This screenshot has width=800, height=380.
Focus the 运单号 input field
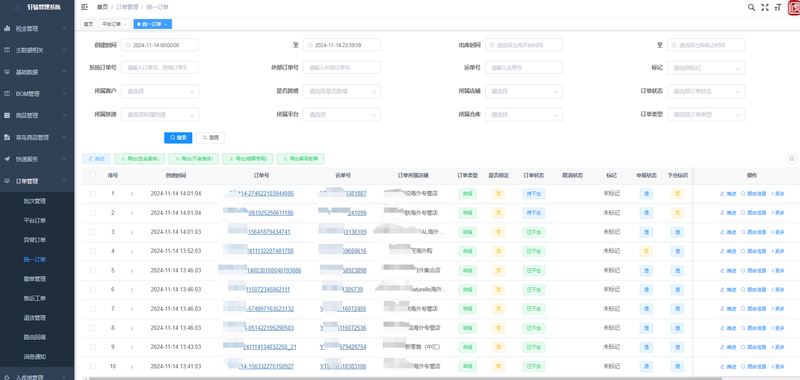pyautogui.click(x=524, y=68)
